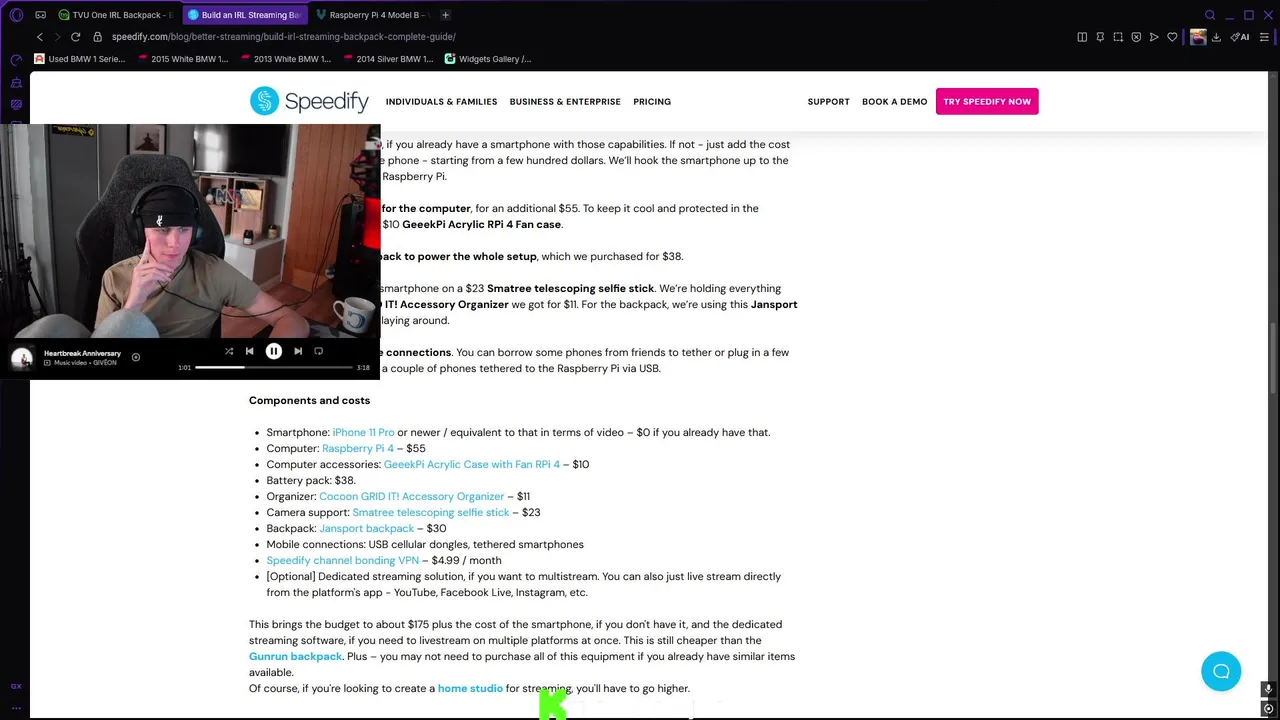The width and height of the screenshot is (1280, 720).
Task: Open the ad blocker shield icon
Action: (x=1136, y=37)
